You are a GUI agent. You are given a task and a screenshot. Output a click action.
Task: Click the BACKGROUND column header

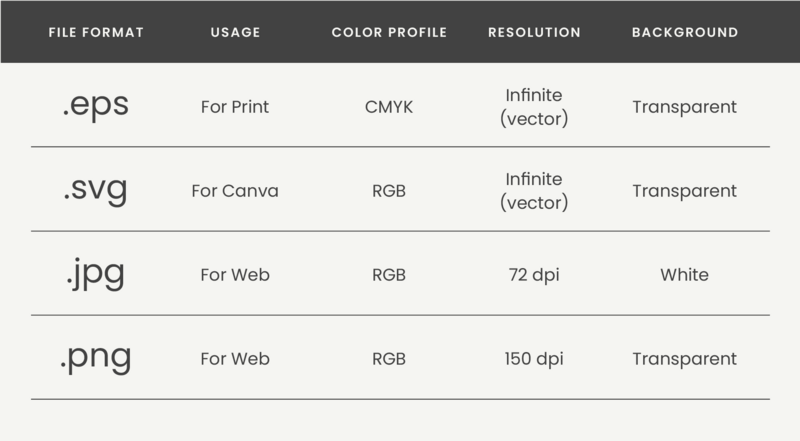point(685,32)
